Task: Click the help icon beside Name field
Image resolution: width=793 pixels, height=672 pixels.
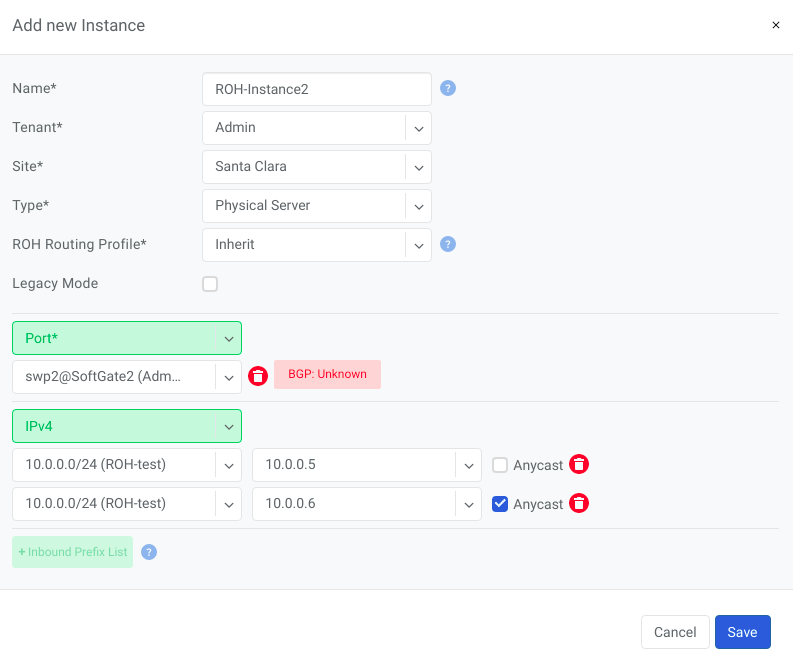Action: click(x=448, y=88)
